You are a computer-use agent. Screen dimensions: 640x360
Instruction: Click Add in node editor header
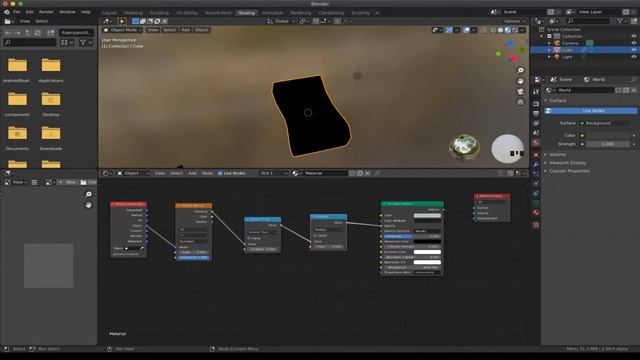[192, 173]
